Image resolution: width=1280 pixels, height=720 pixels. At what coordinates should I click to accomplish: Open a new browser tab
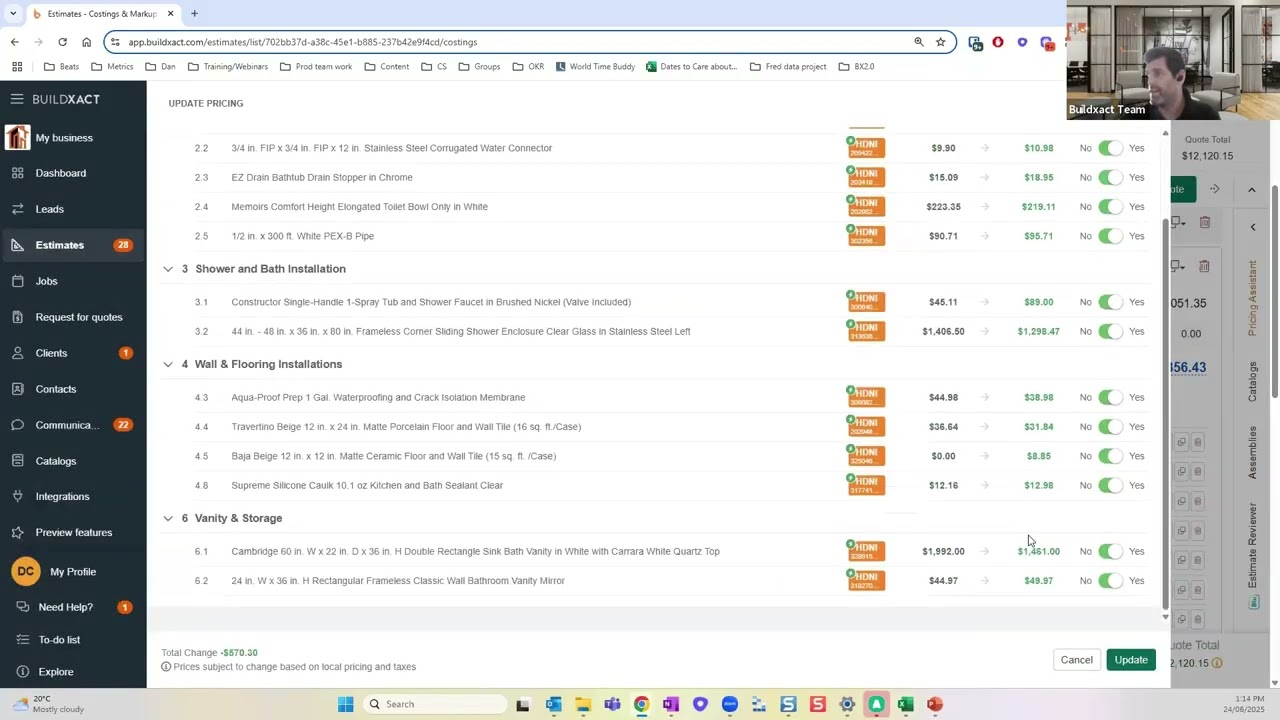[x=194, y=14]
